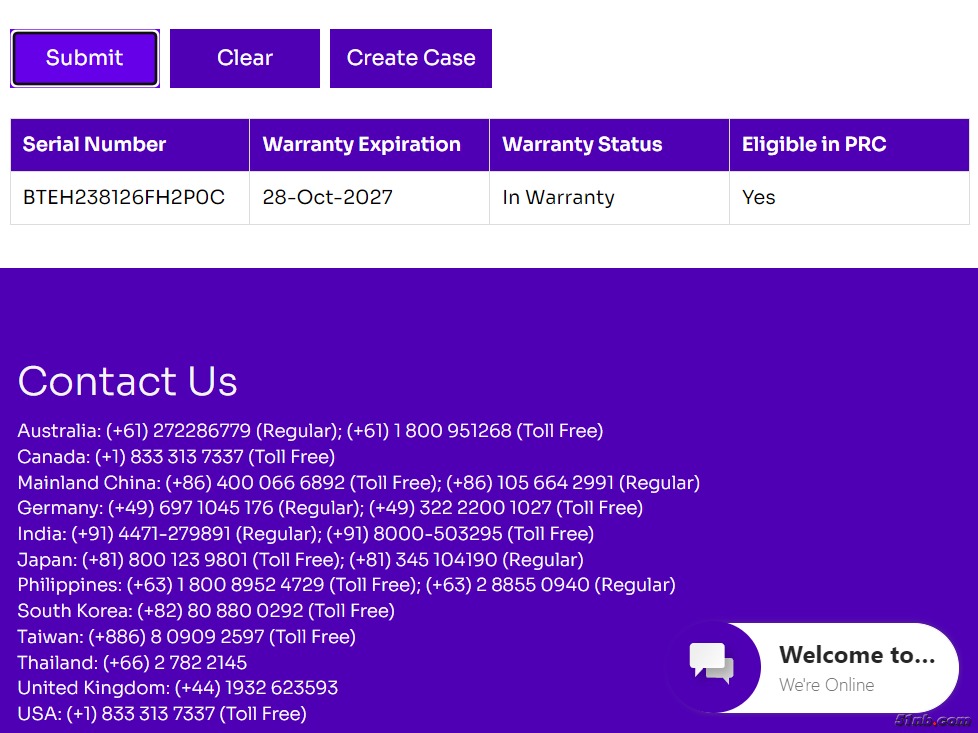The image size is (978, 733).
Task: Select the Mainland China contact line
Action: 358,483
